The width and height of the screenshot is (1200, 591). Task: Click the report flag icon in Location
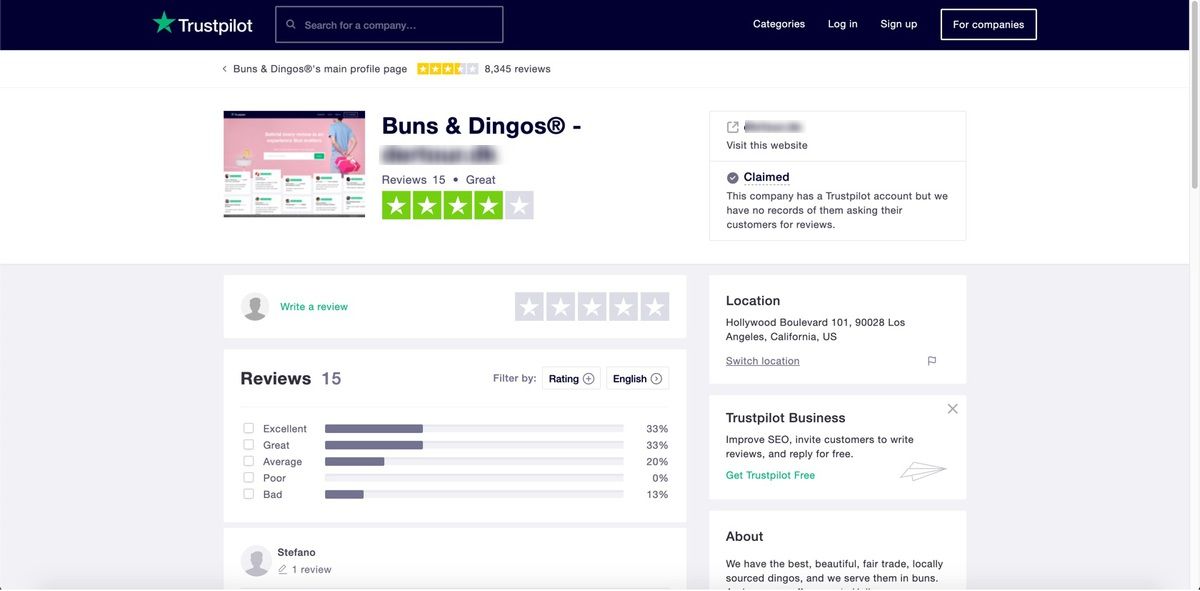click(x=932, y=361)
